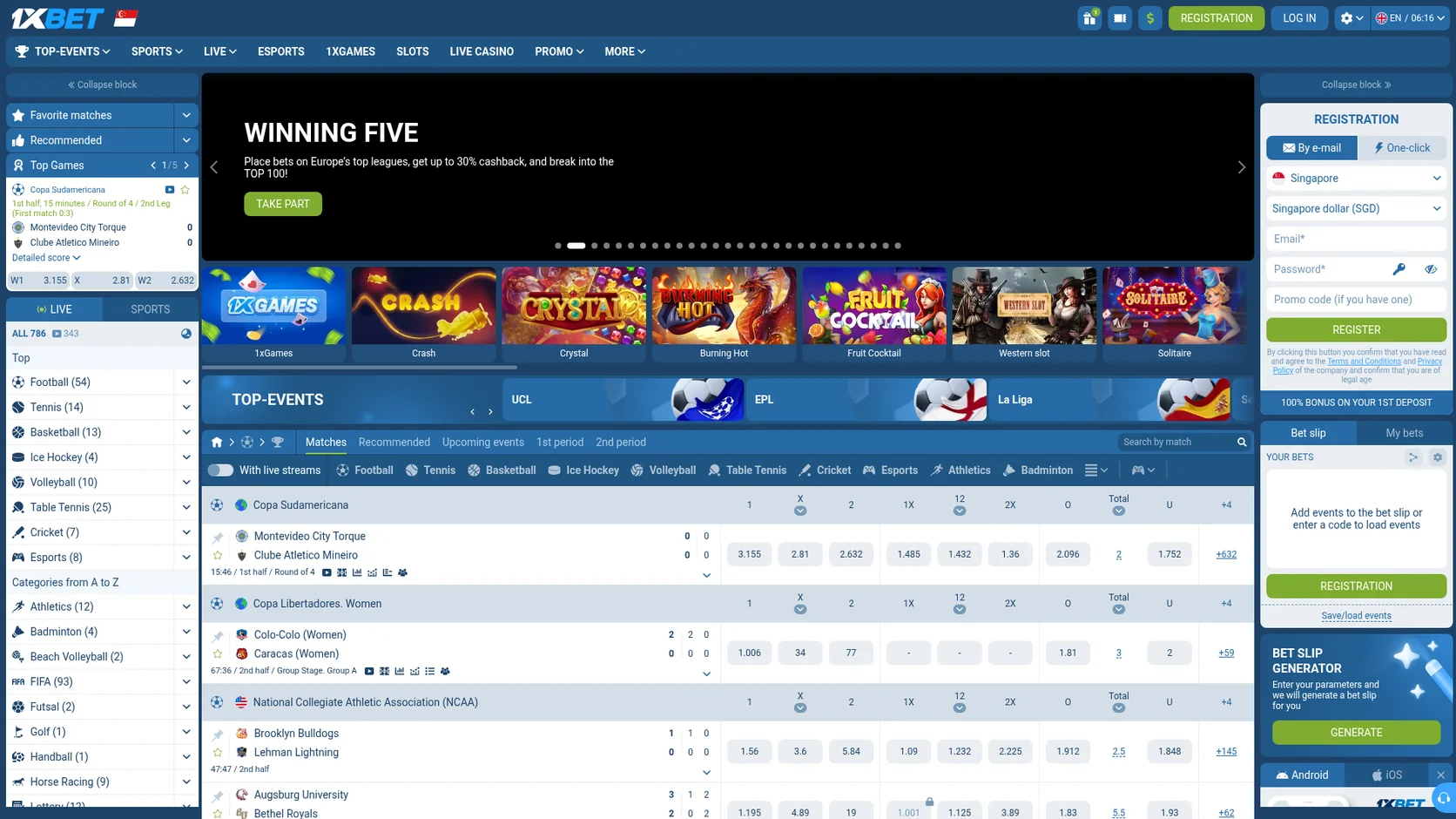Click Search by match field
Screen dimensions: 1456x819
1176,443
